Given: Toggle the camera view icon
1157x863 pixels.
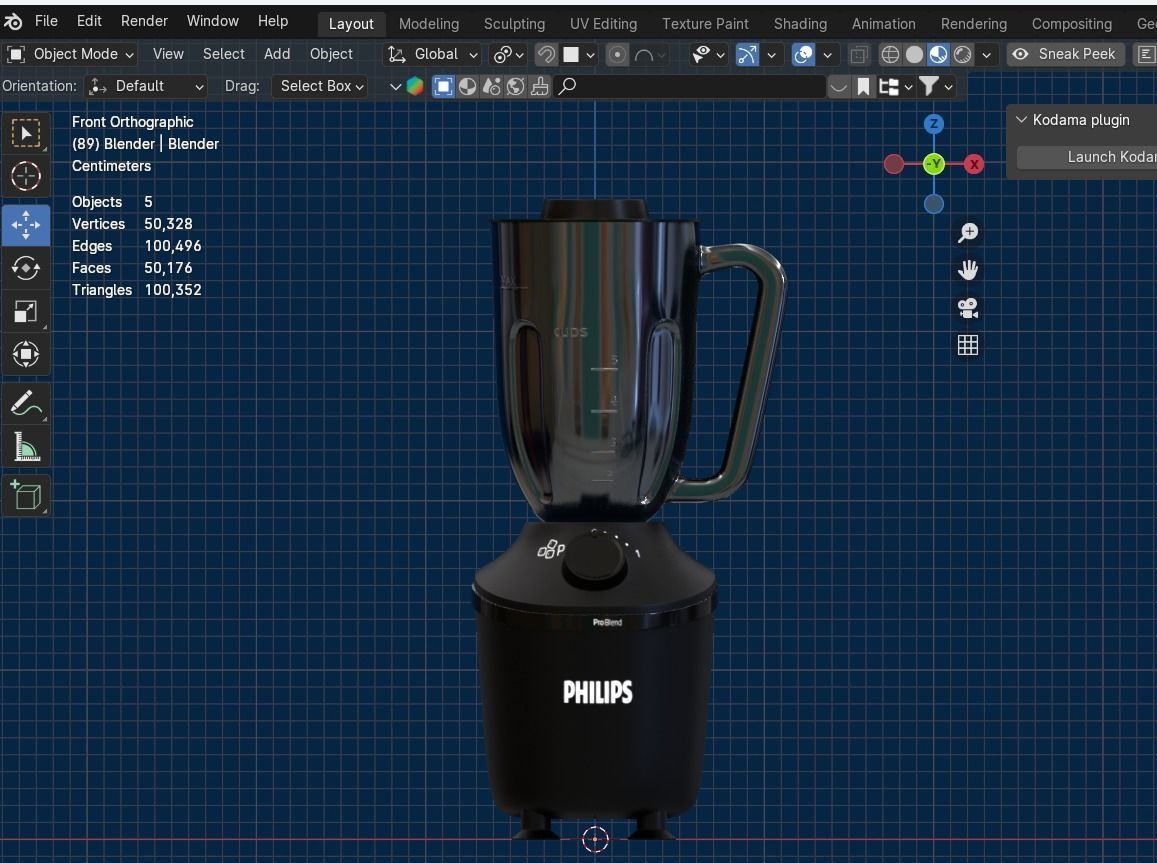Looking at the screenshot, I should (x=967, y=308).
